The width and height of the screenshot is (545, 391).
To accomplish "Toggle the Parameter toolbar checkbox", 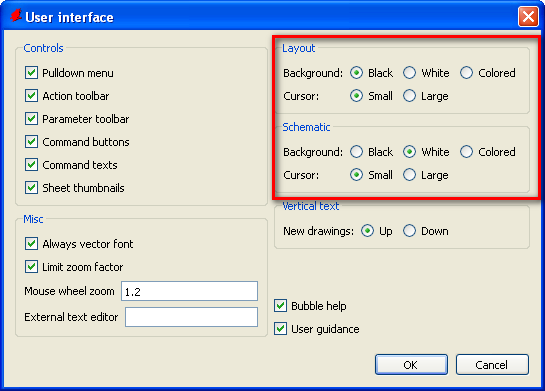I will click(31, 119).
